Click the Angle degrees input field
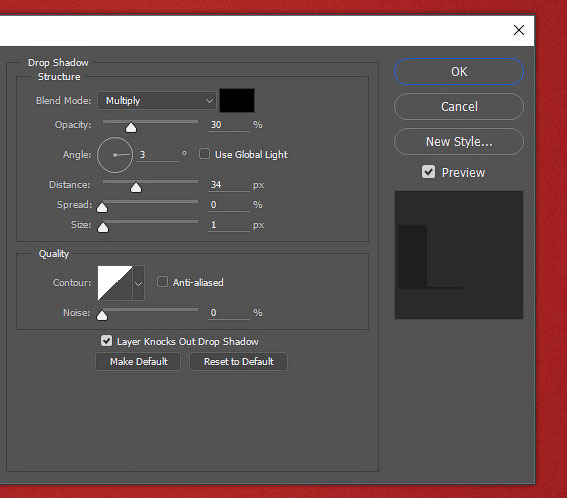 (x=158, y=155)
